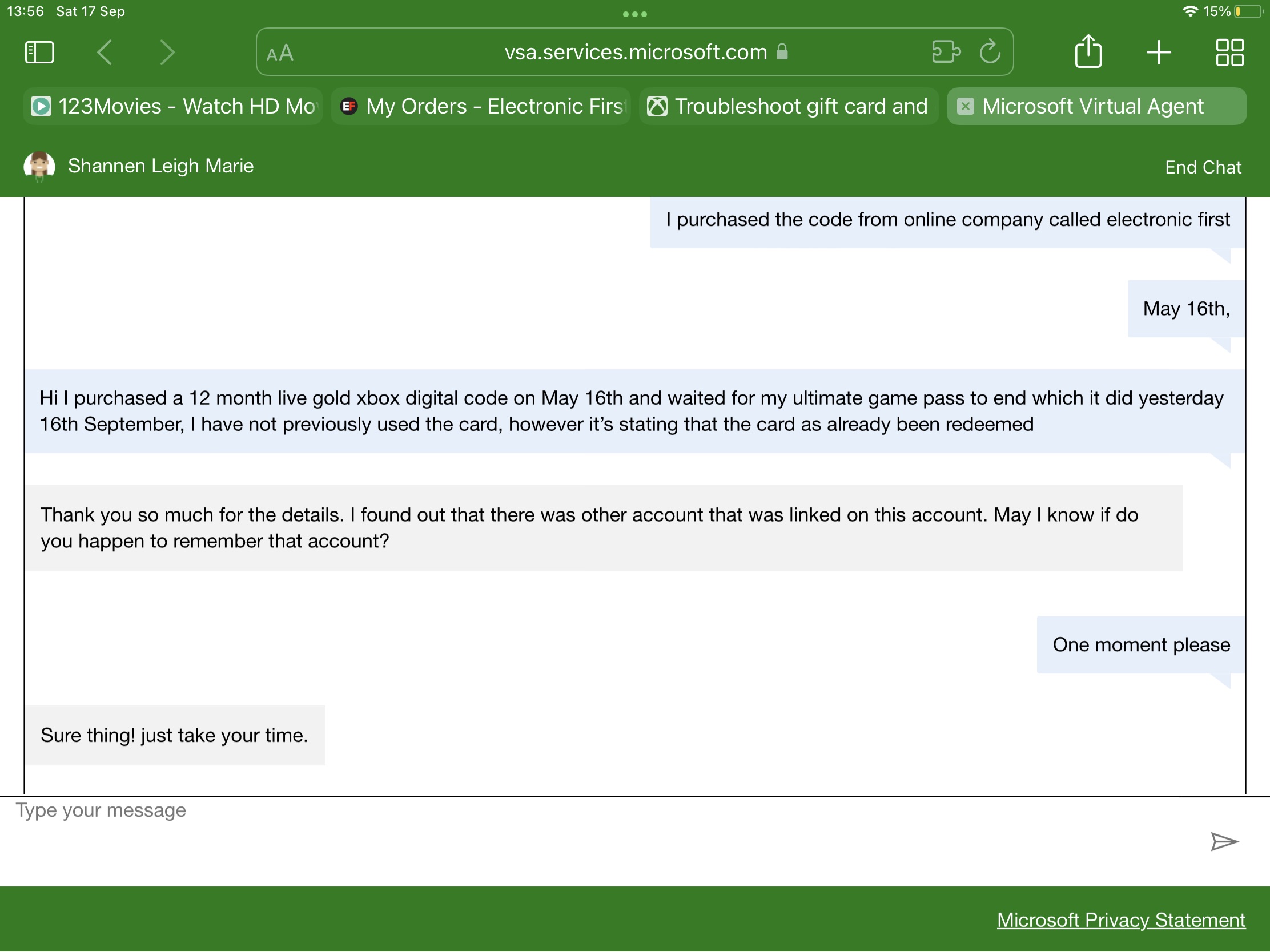1270x952 pixels.
Task: Click the share/export icon
Action: (1088, 52)
